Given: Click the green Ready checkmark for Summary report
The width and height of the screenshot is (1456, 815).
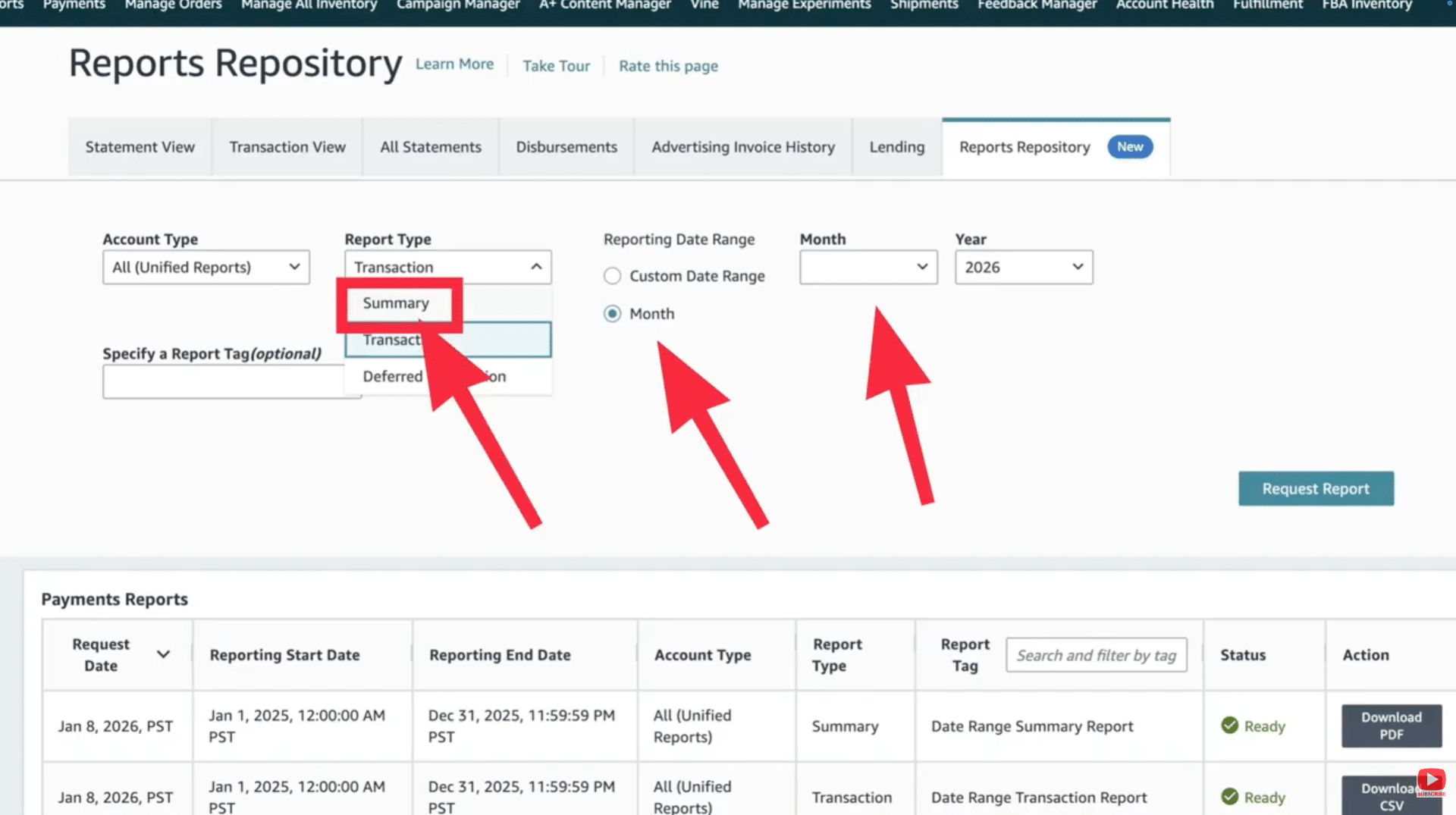Looking at the screenshot, I should (1229, 726).
